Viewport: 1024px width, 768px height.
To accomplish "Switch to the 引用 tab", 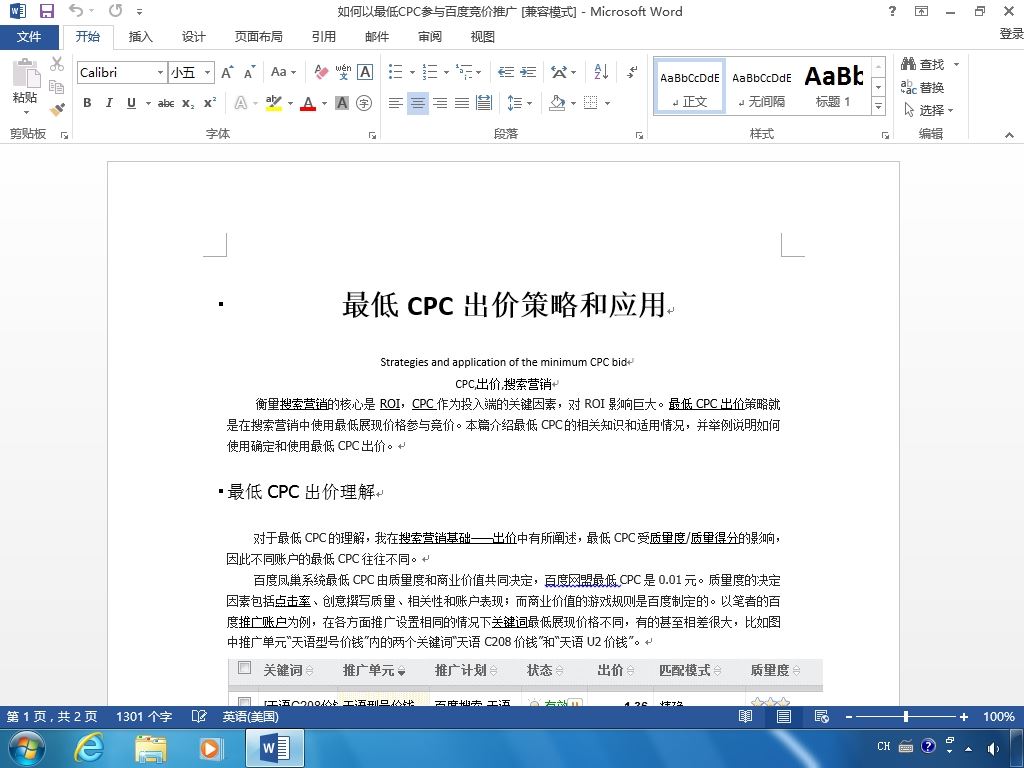I will tap(323, 37).
